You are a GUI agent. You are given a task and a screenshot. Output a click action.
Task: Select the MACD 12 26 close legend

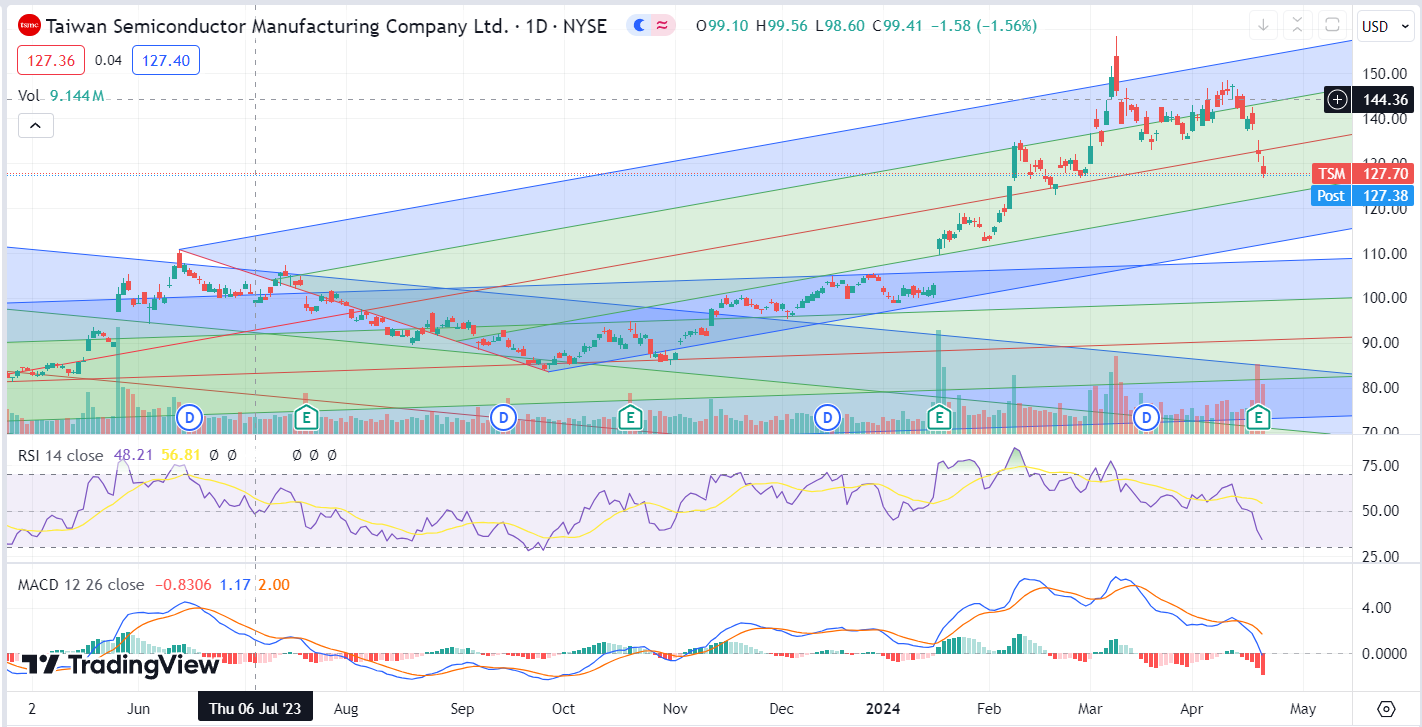(81, 585)
